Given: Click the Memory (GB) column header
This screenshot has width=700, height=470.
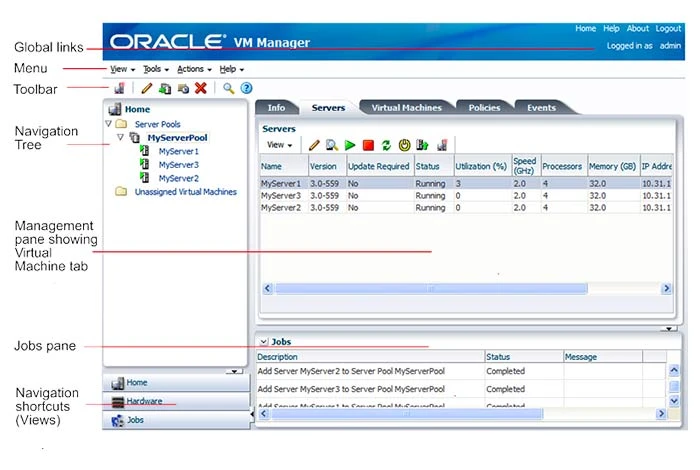Looking at the screenshot, I should [x=613, y=166].
